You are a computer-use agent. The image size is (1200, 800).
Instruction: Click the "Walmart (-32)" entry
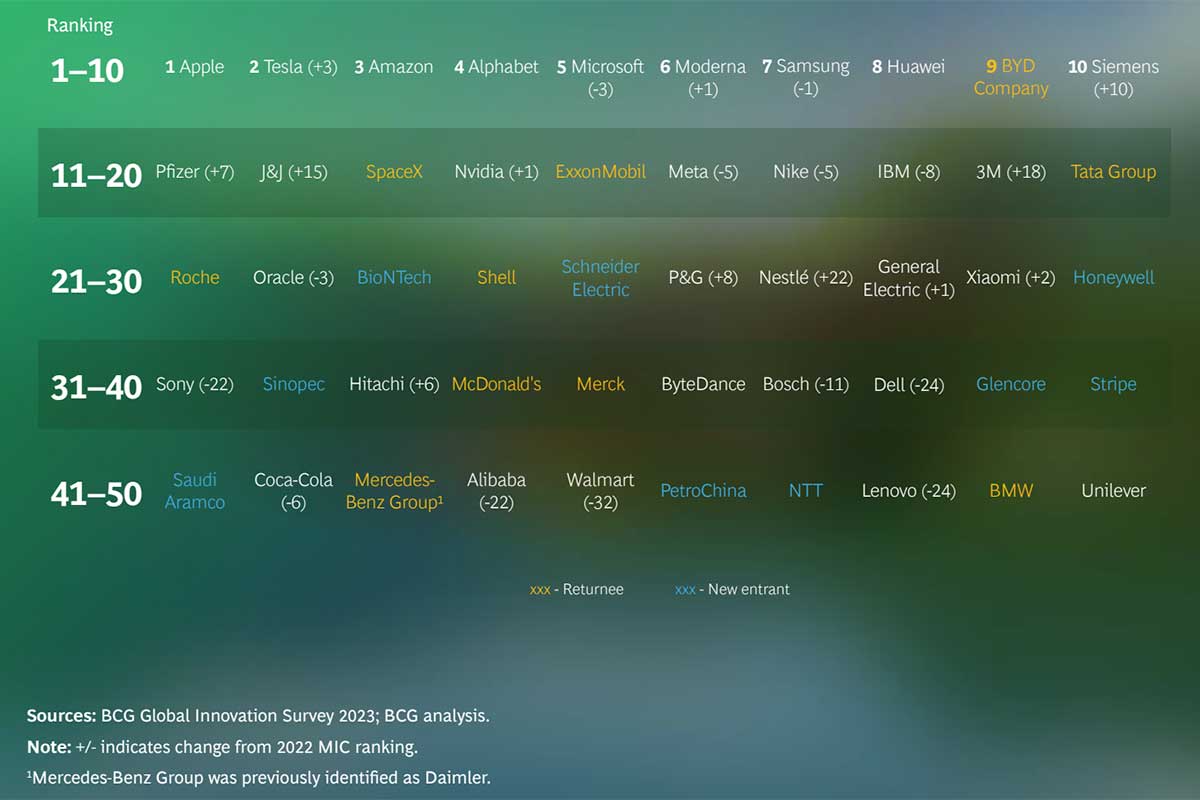(x=600, y=491)
